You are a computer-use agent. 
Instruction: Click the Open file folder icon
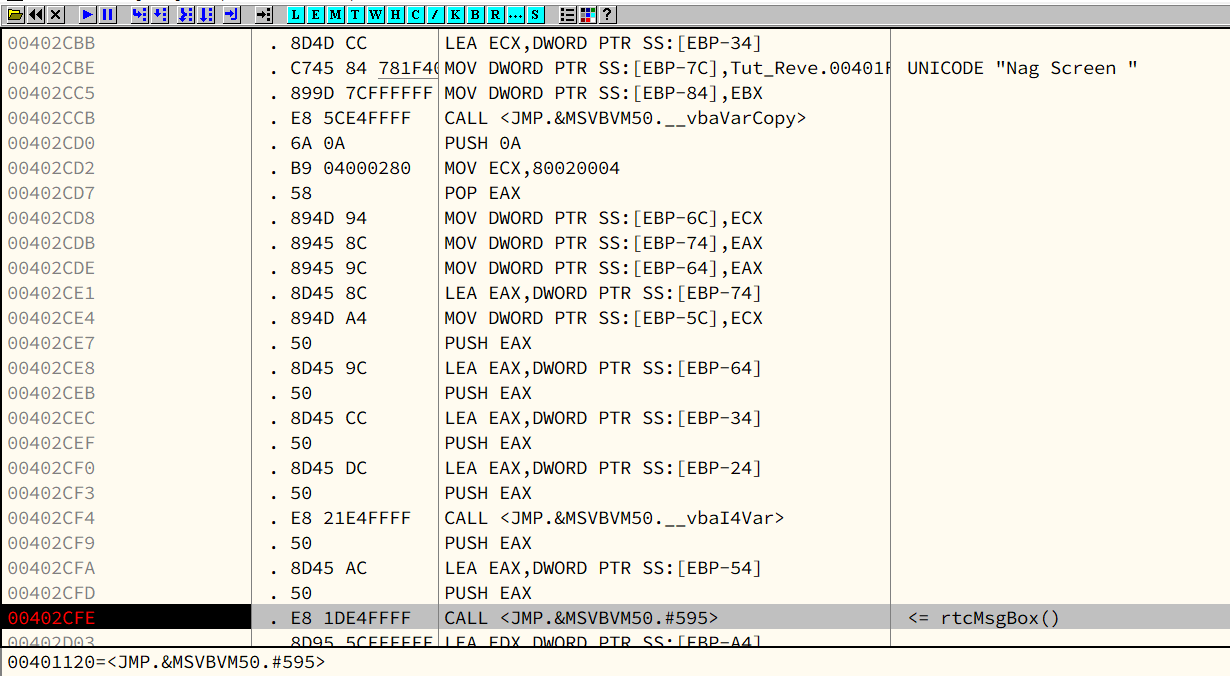coord(16,15)
